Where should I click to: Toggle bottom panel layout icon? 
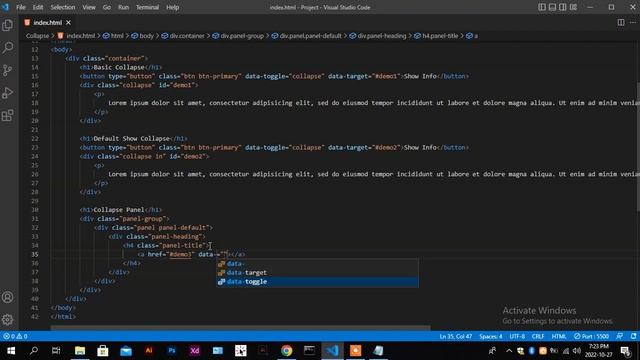552,7
